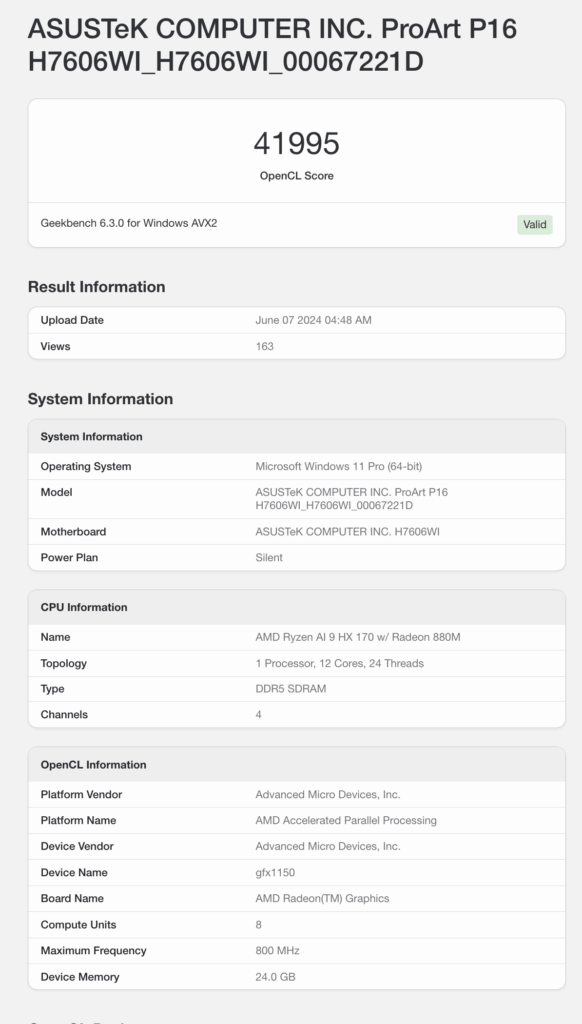This screenshot has height=1024, width=582.
Task: Click the green Valid badge
Action: (x=534, y=225)
